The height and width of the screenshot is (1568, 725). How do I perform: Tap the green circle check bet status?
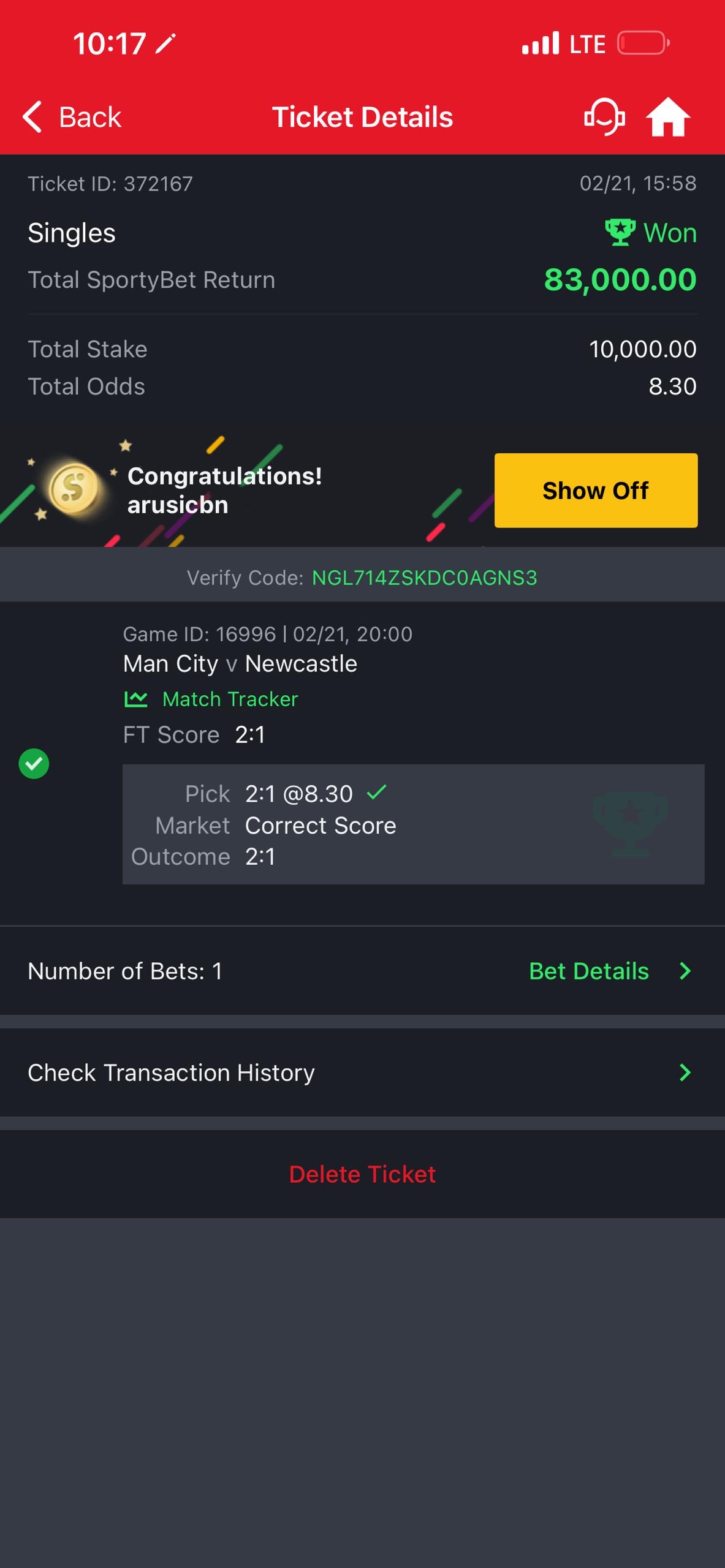point(34,764)
